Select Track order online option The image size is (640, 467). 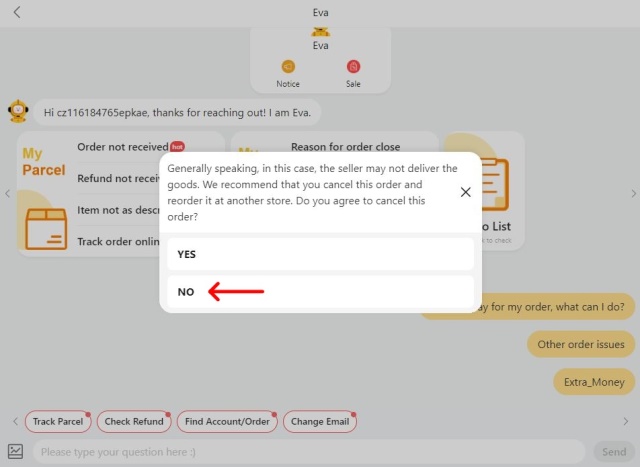(118, 241)
